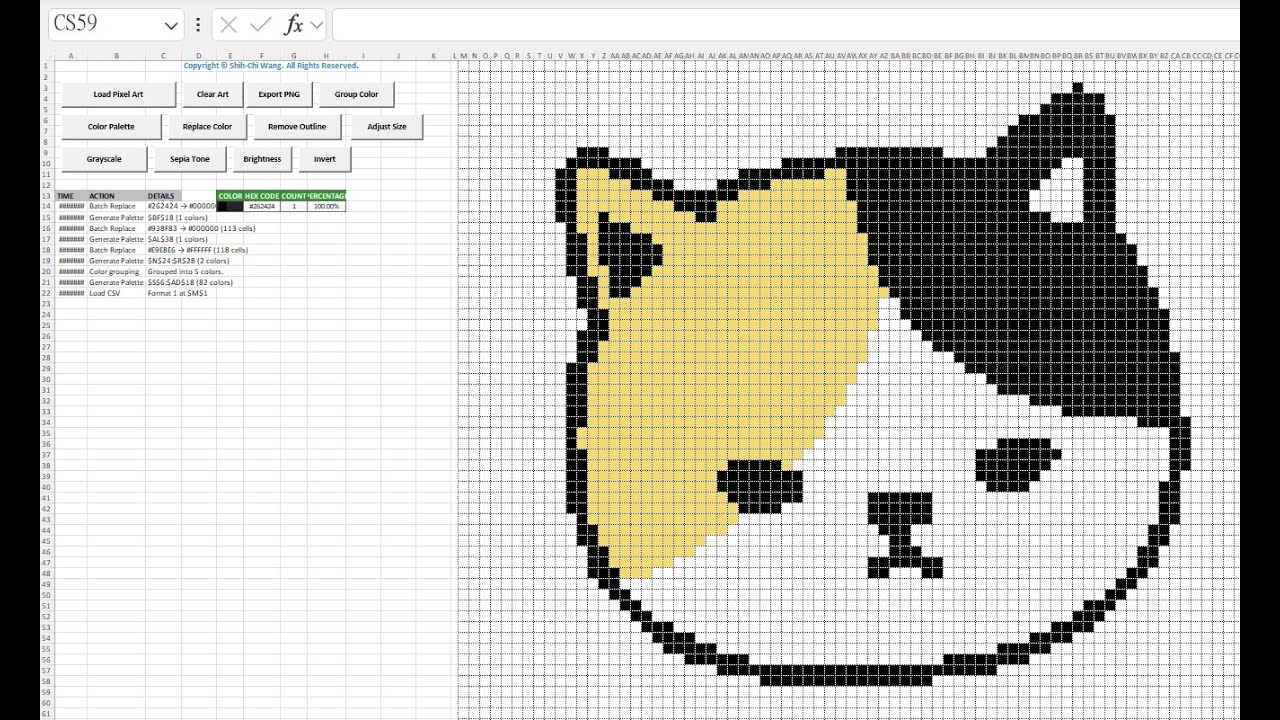This screenshot has width=1280, height=720.
Task: Click the Name Box showing CS59
Action: tap(104, 25)
